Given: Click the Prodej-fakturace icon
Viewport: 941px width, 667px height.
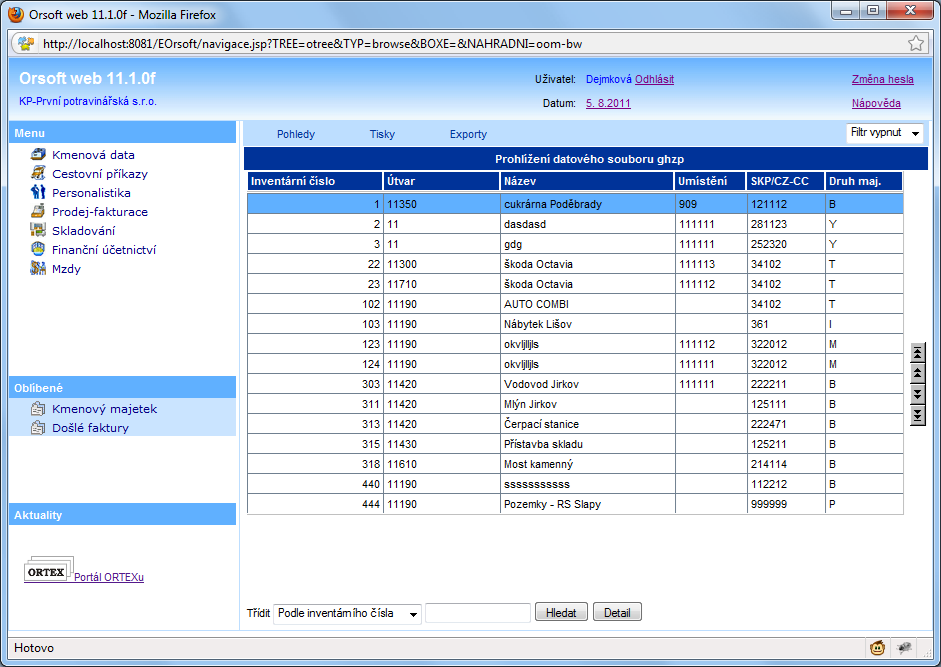Looking at the screenshot, I should (39, 212).
